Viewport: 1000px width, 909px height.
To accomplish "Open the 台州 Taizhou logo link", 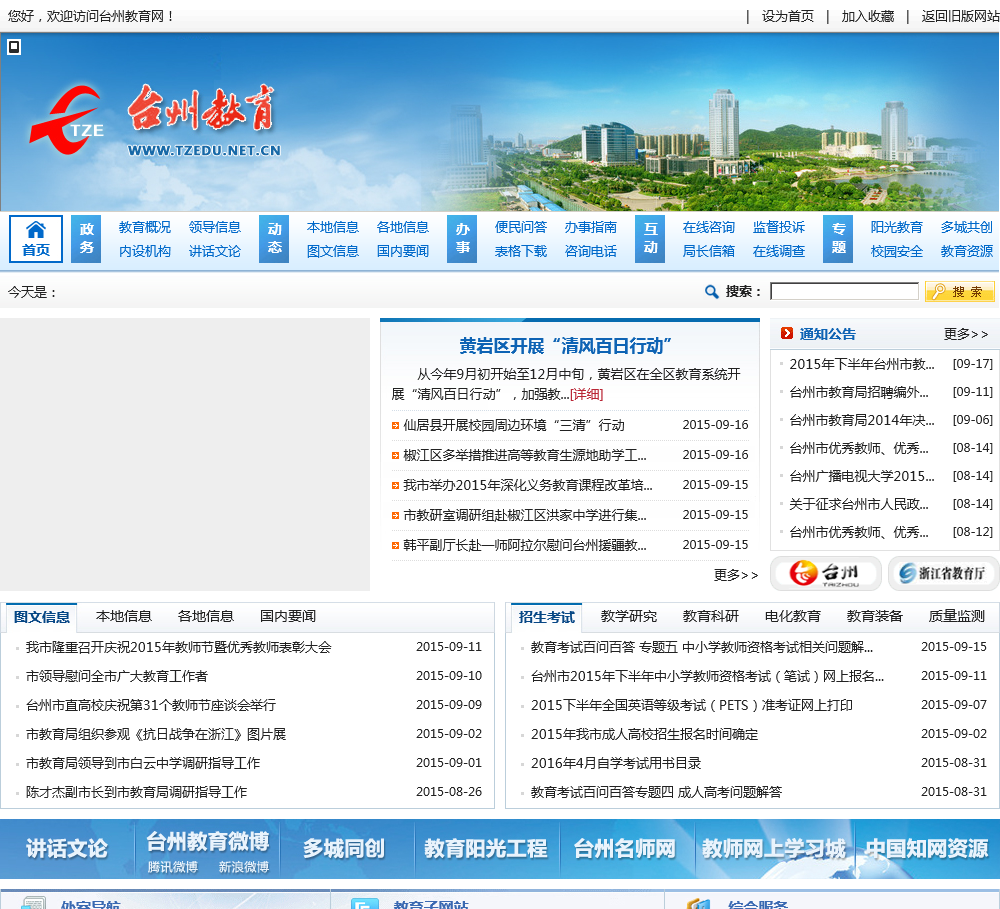I will tap(826, 573).
